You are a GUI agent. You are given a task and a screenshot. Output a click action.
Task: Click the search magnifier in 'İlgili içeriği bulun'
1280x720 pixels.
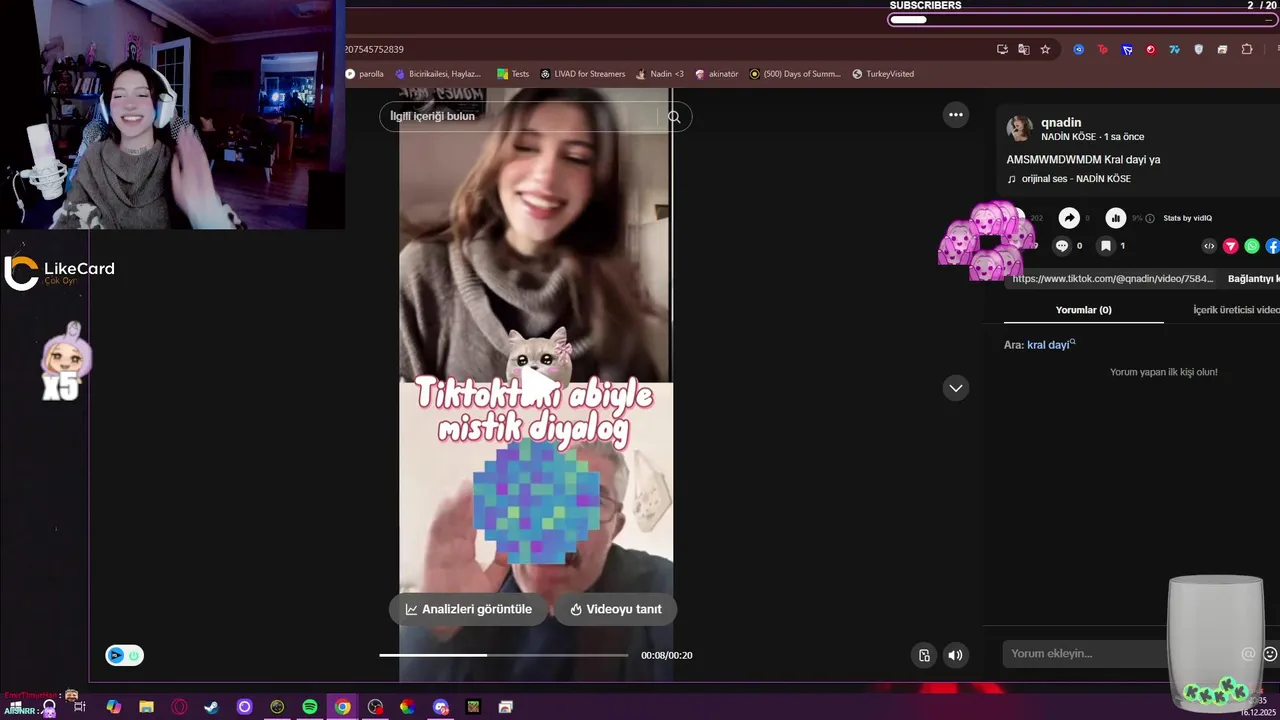tap(674, 117)
